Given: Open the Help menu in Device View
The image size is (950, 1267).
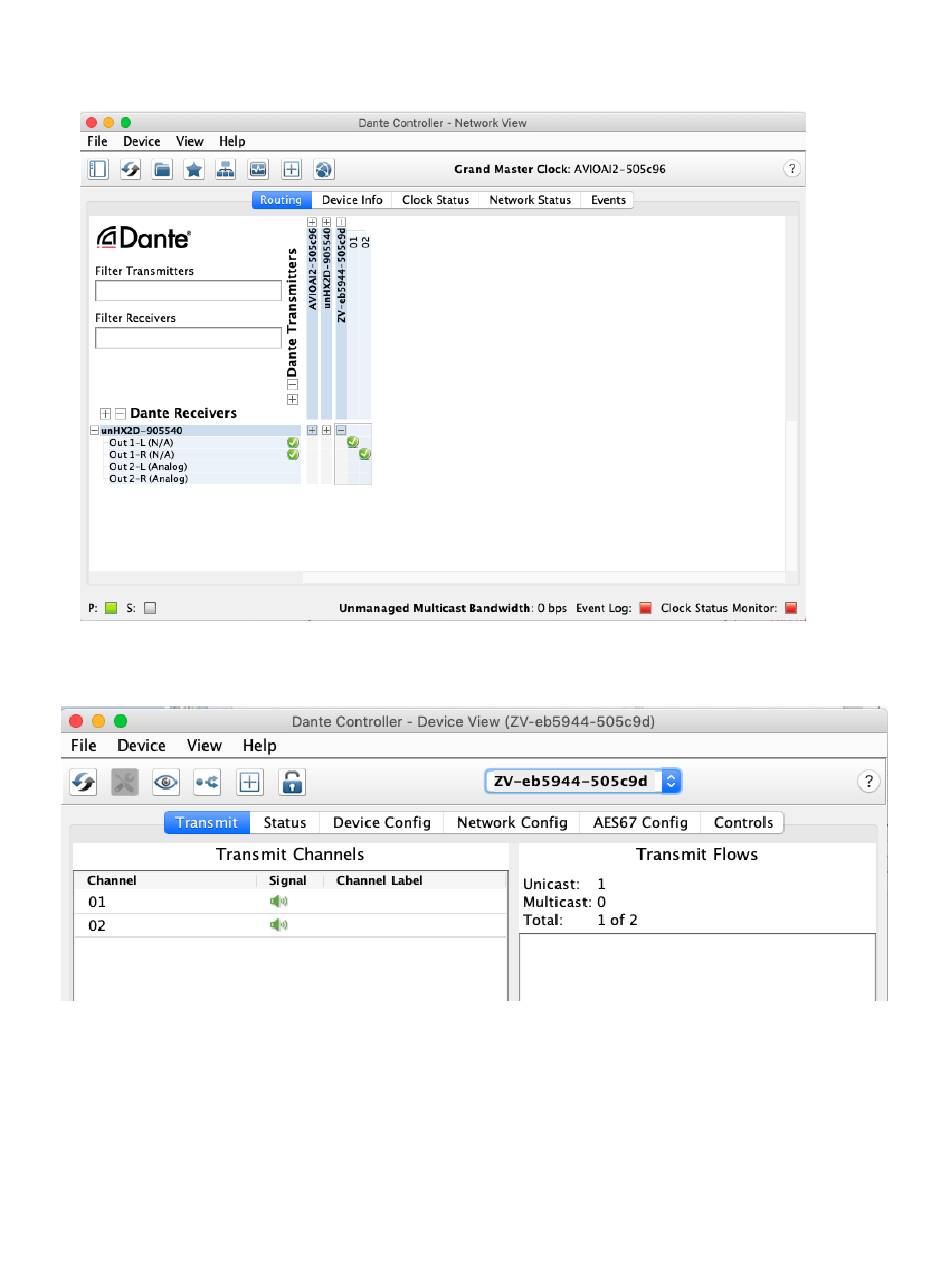Looking at the screenshot, I should pos(259,745).
